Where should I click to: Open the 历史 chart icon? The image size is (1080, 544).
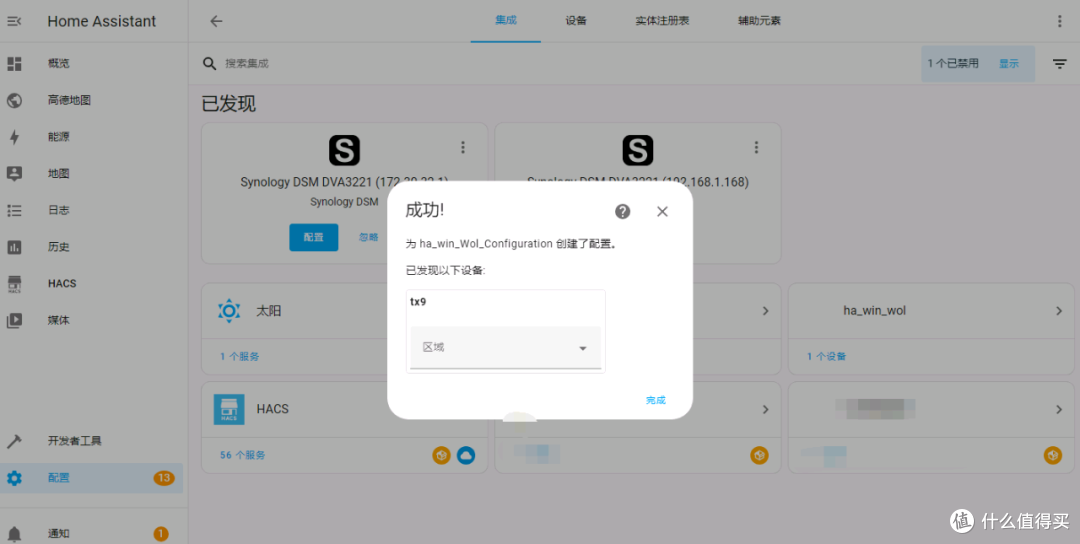coord(14,247)
